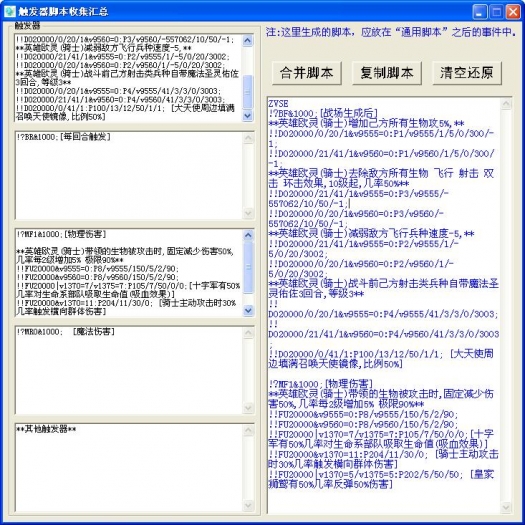
Task: Click the 十字军有50% line in the left box
Action: click(x=129, y=290)
